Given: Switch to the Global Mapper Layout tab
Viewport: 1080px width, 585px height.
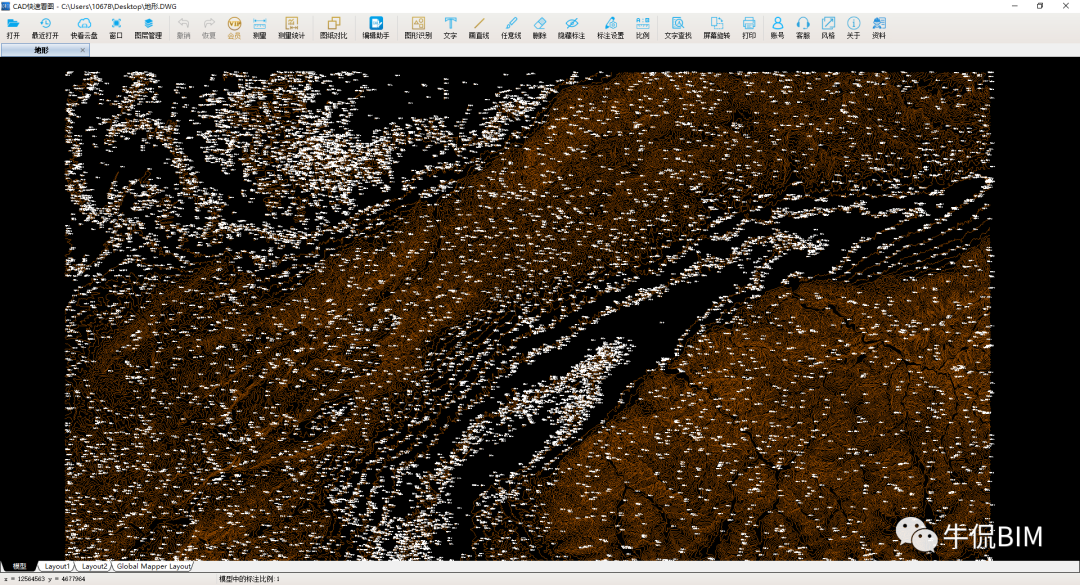Looking at the screenshot, I should pos(154,566).
